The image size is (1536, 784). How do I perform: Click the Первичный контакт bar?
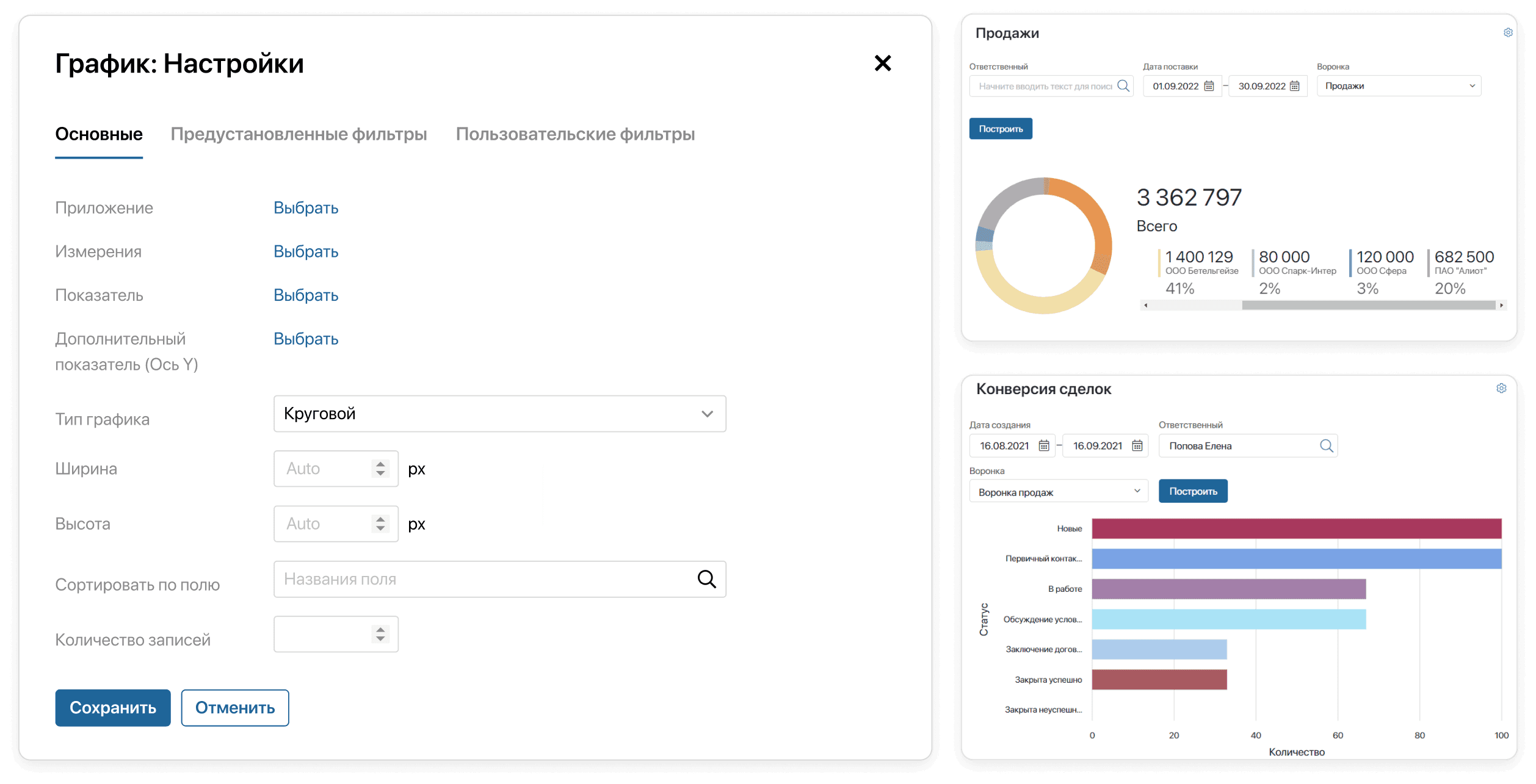(x=1297, y=559)
